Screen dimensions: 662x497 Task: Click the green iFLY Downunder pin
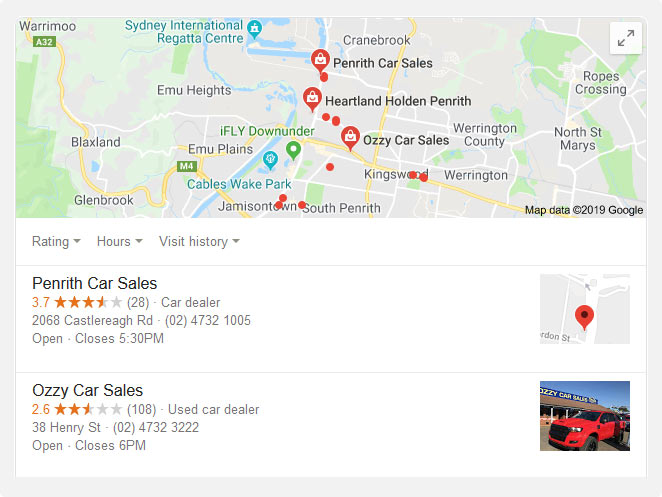pyautogui.click(x=293, y=150)
